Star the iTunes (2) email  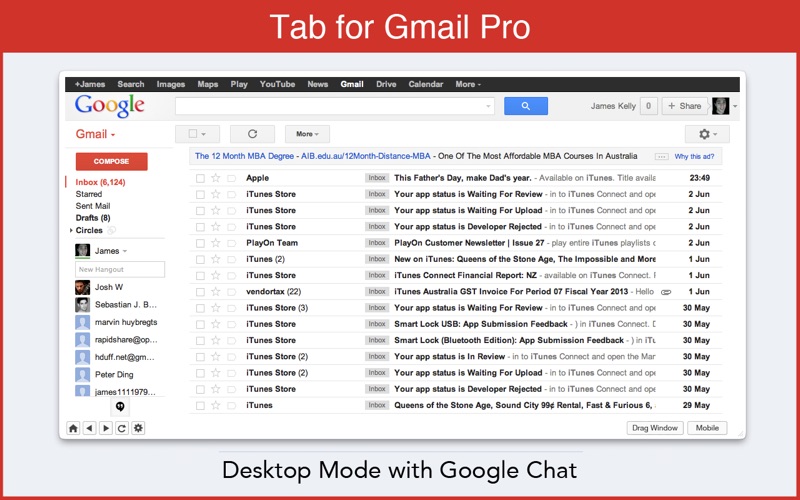(215, 259)
